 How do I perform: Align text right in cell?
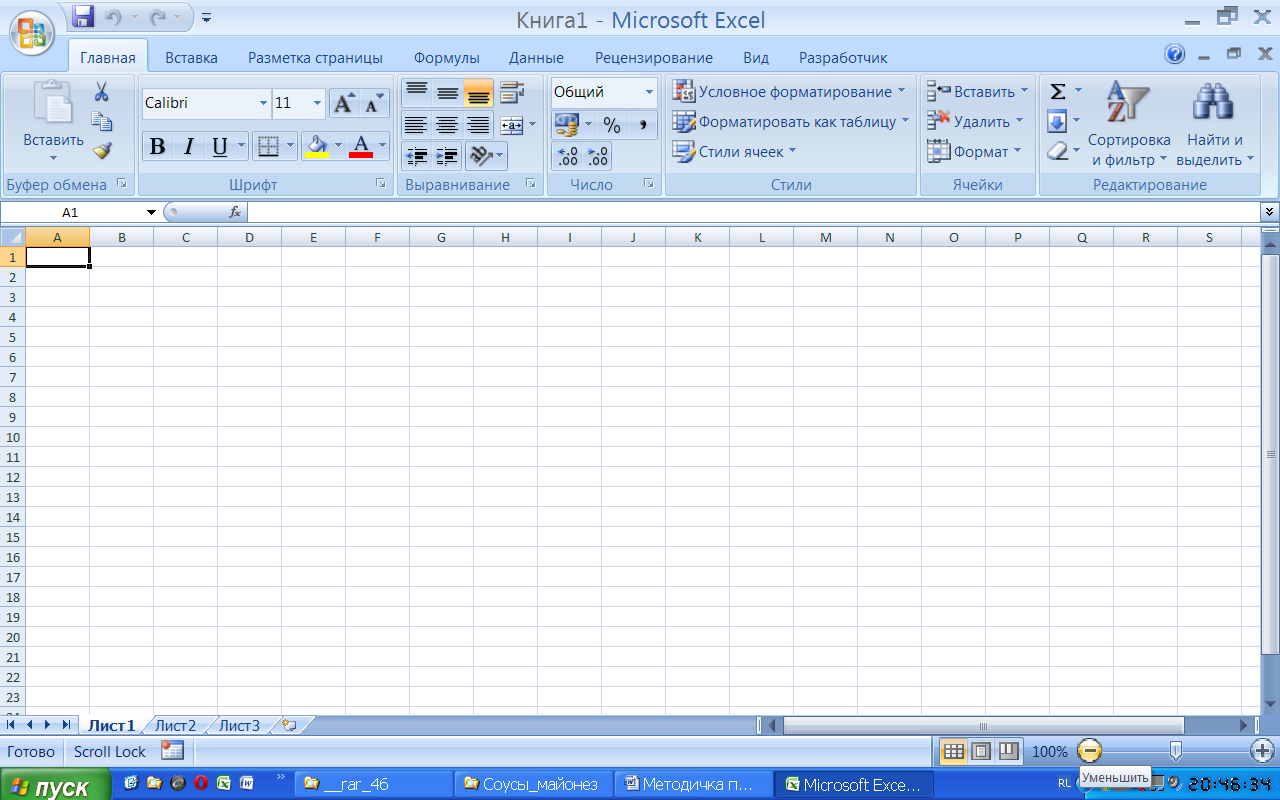pos(478,125)
